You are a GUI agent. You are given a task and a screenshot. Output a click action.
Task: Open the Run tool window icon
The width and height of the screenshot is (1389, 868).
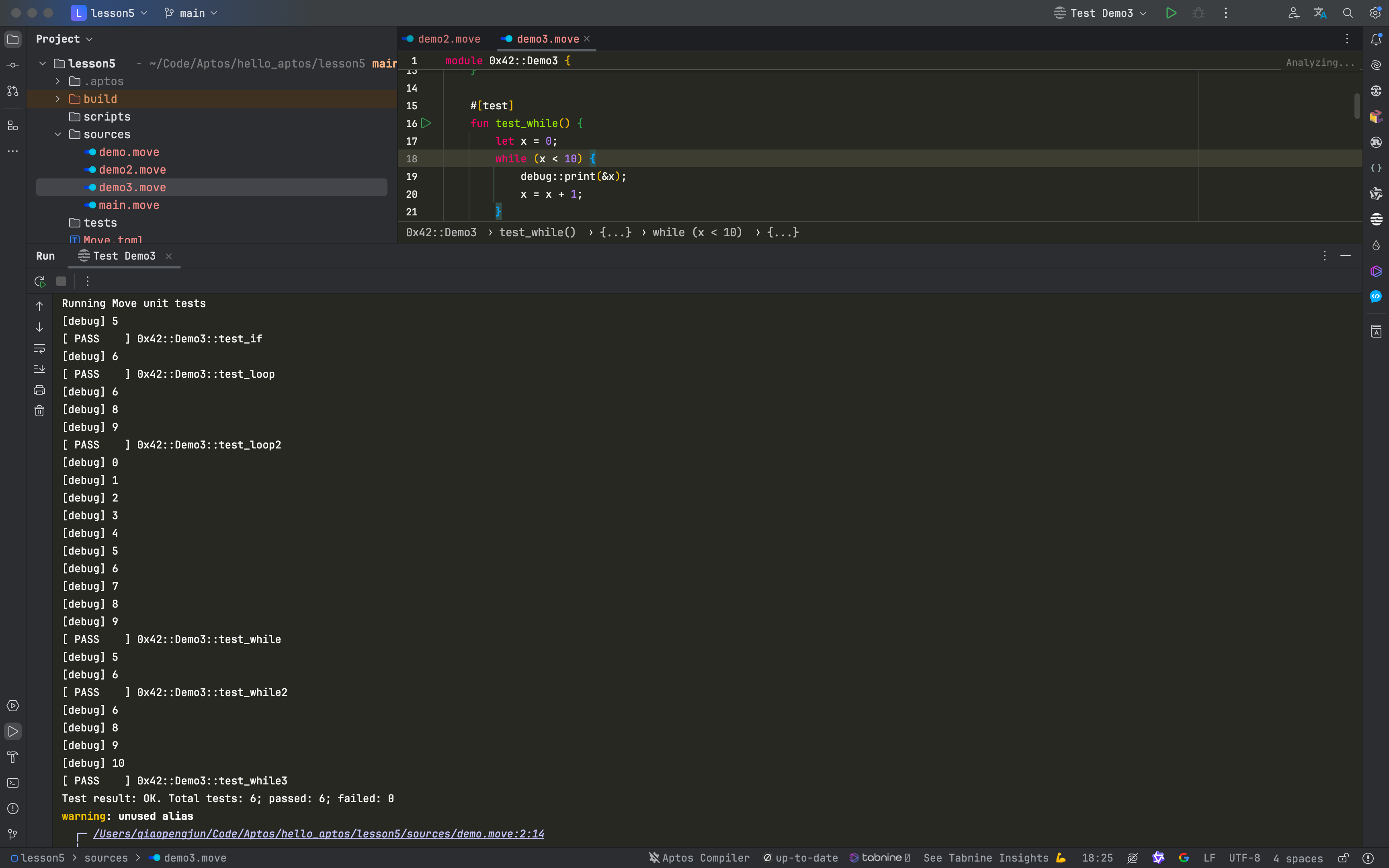(x=12, y=731)
